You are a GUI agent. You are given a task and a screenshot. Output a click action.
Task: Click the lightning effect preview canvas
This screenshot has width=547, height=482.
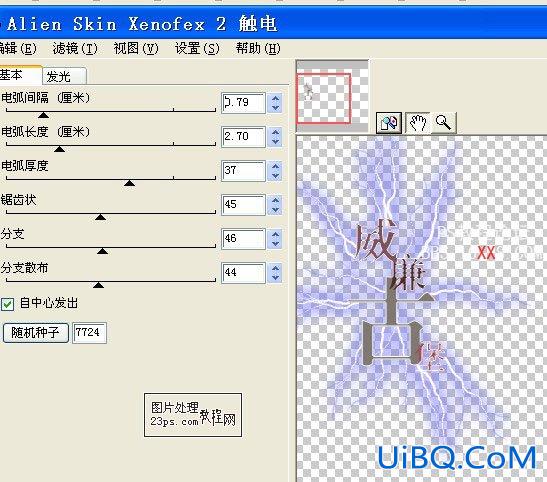421,309
